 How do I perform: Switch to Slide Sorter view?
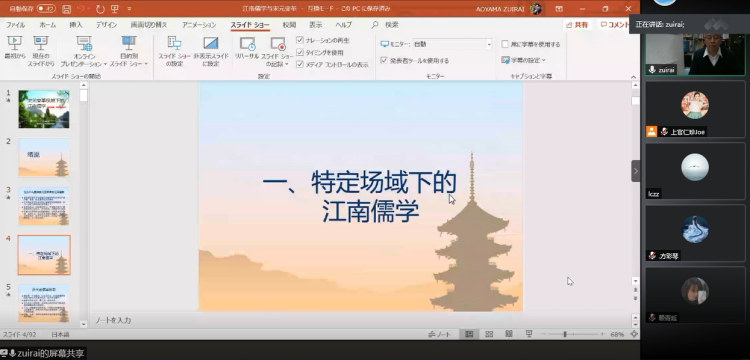coord(489,334)
